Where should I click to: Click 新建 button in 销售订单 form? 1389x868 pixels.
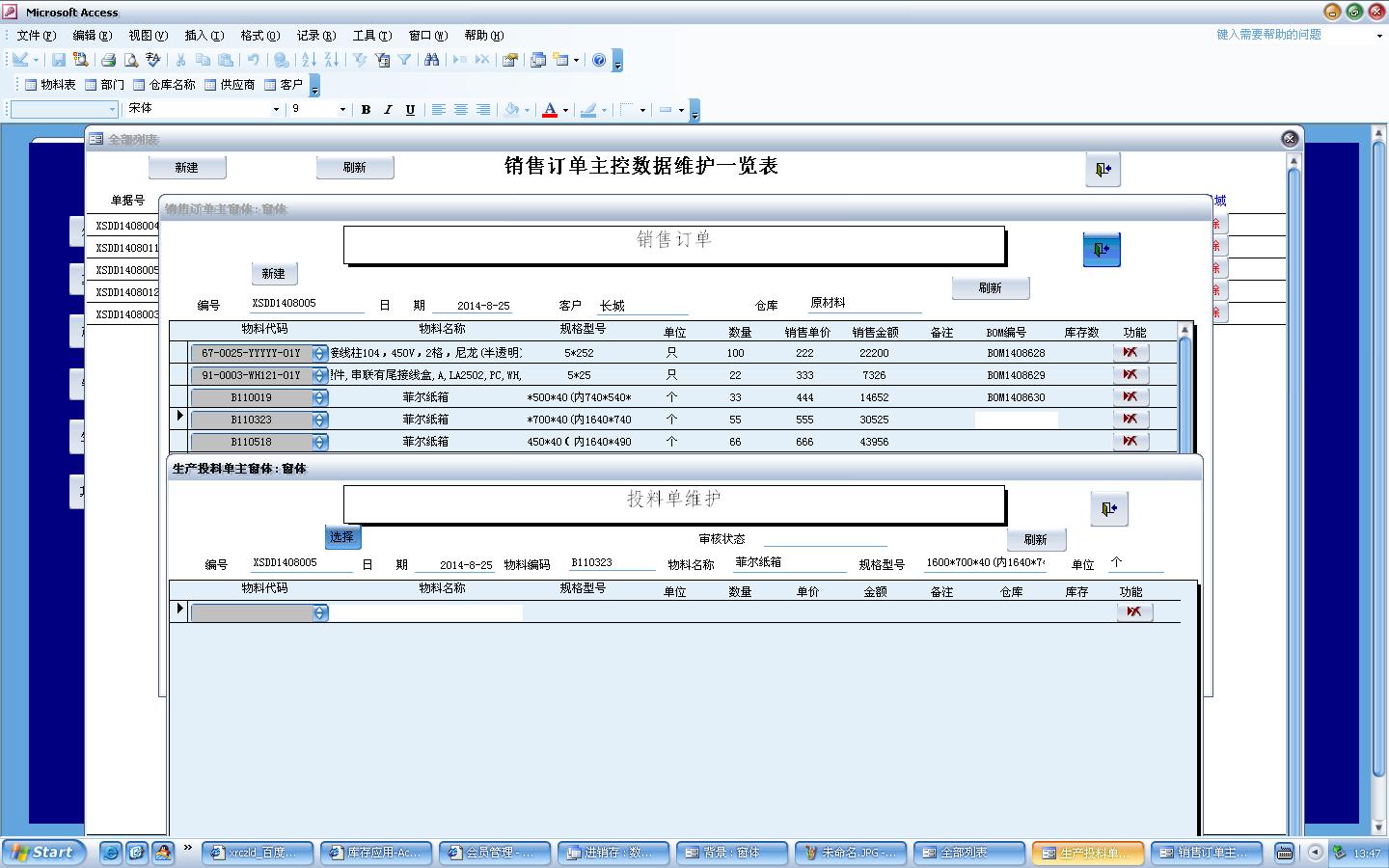[274, 274]
